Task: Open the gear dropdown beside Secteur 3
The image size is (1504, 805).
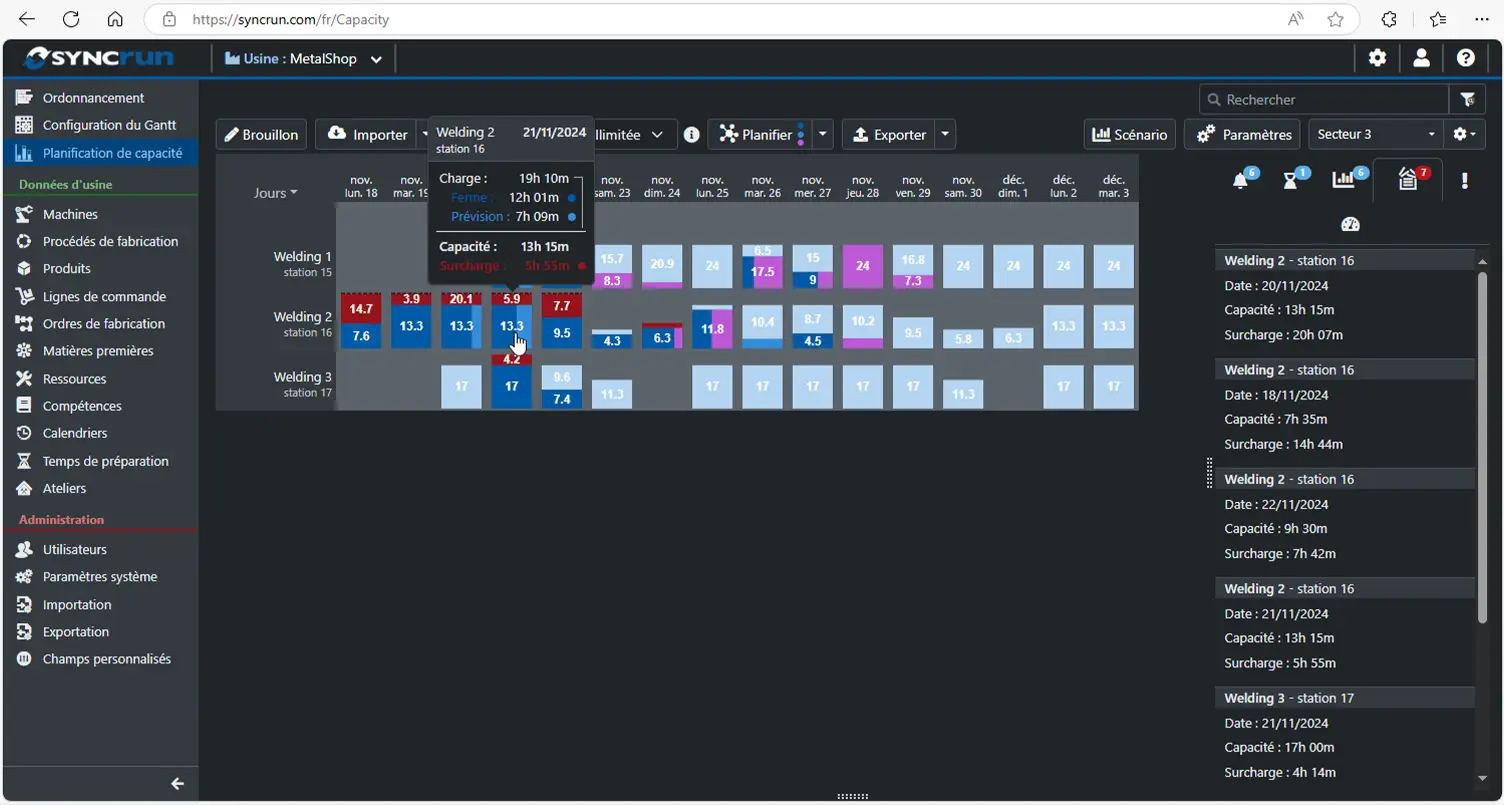Action: (1465, 134)
